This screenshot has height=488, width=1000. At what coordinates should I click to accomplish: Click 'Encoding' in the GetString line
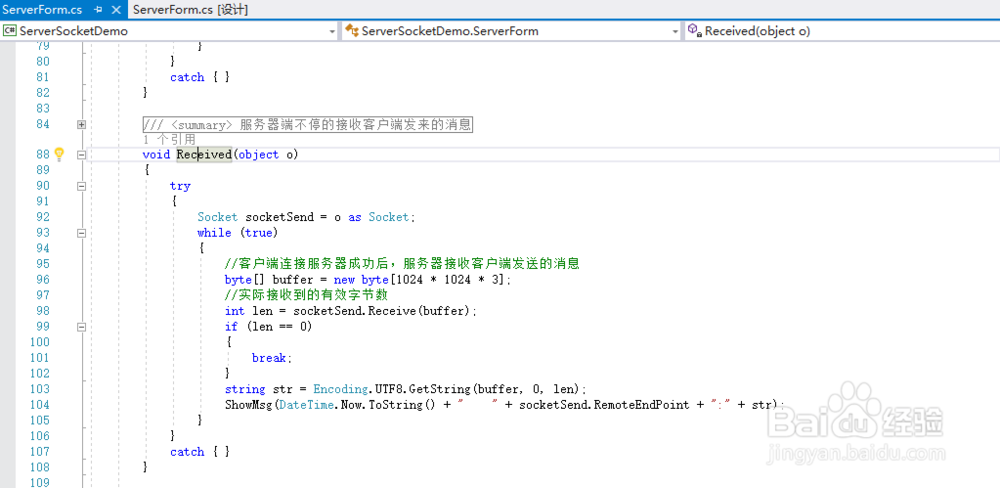[340, 389]
